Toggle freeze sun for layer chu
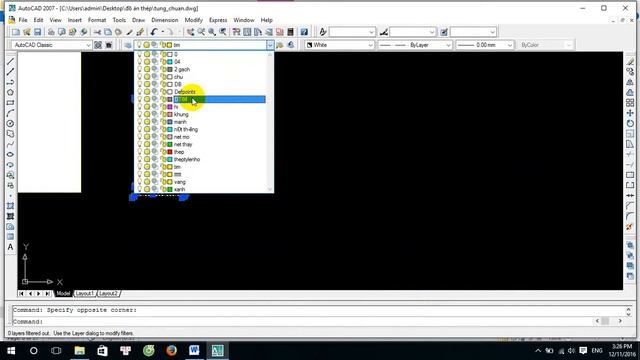This screenshot has height=360, width=640. (147, 77)
